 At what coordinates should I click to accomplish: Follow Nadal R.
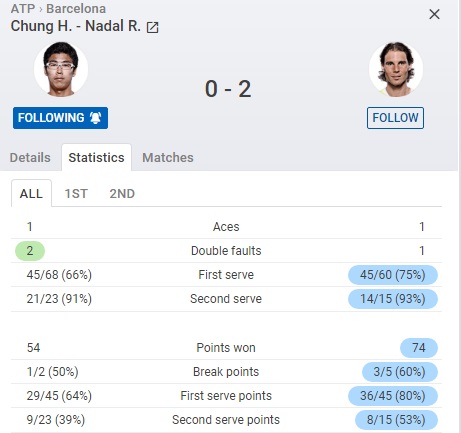[x=395, y=118]
